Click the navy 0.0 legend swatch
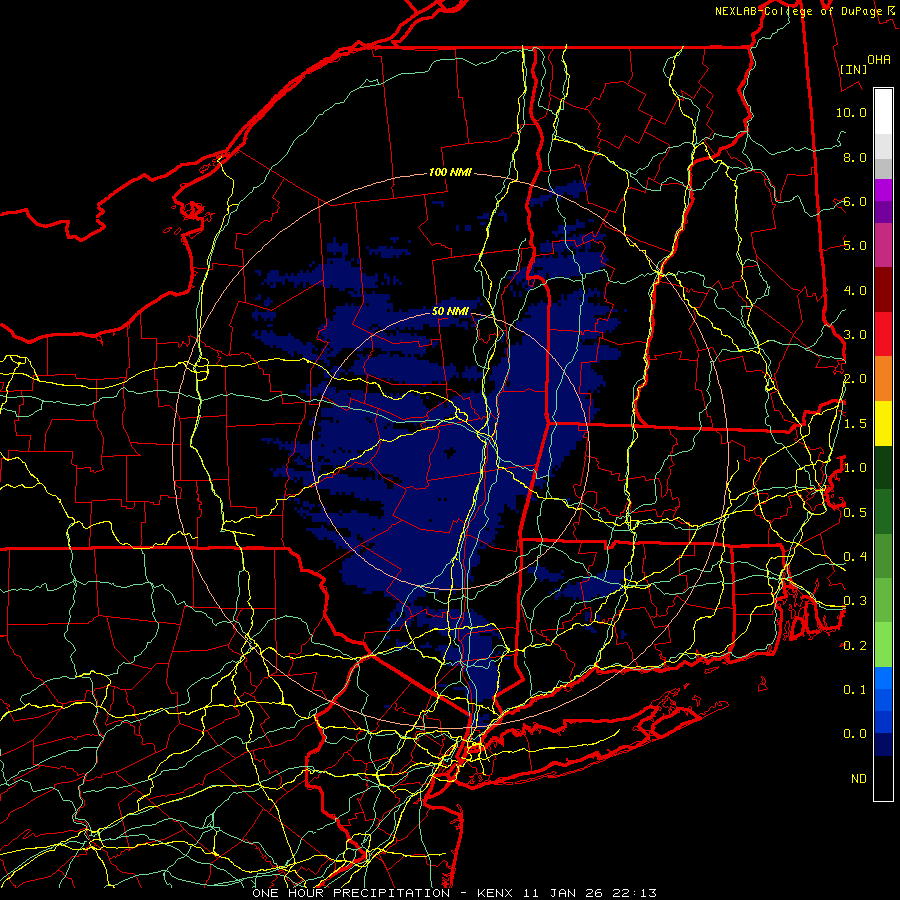Screen dimensions: 900x900 tap(883, 744)
